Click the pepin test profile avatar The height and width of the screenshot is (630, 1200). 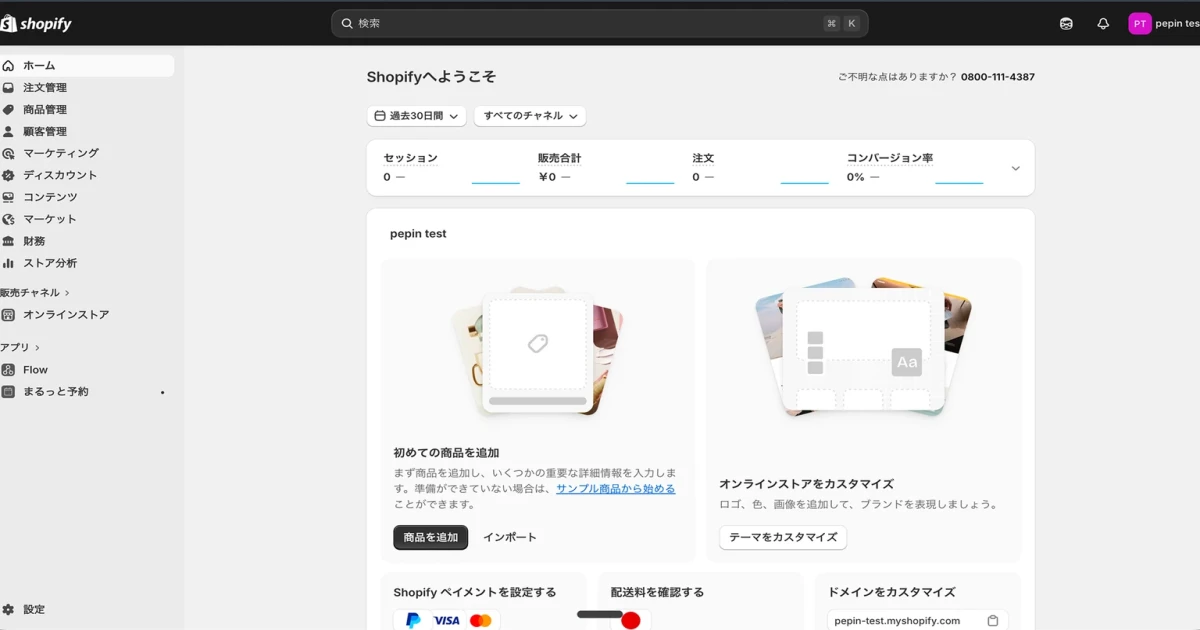pyautogui.click(x=1139, y=22)
